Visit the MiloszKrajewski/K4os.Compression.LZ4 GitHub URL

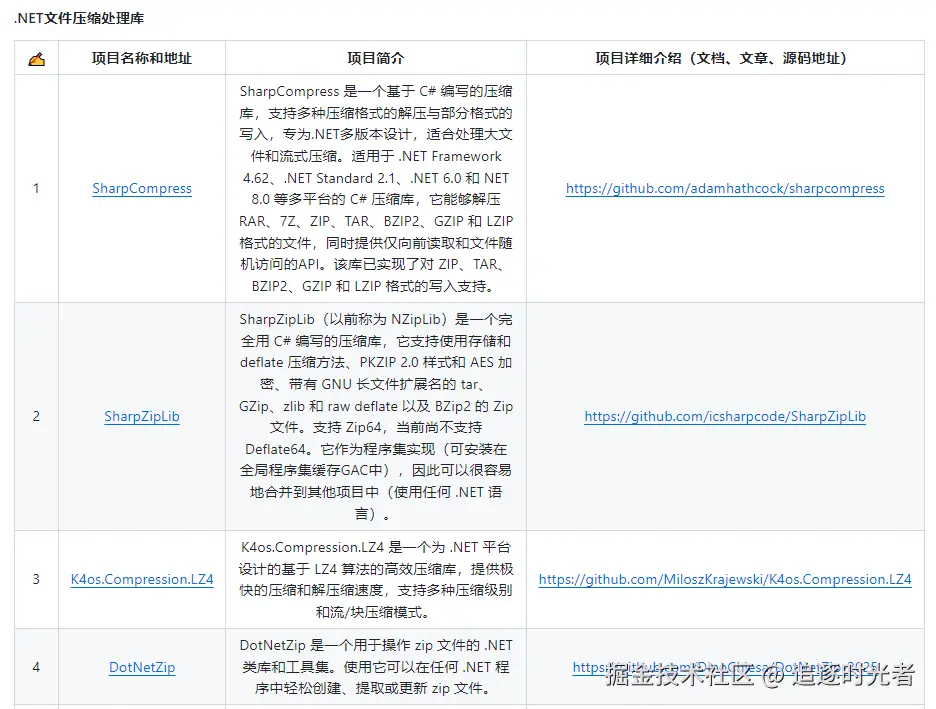(725, 579)
